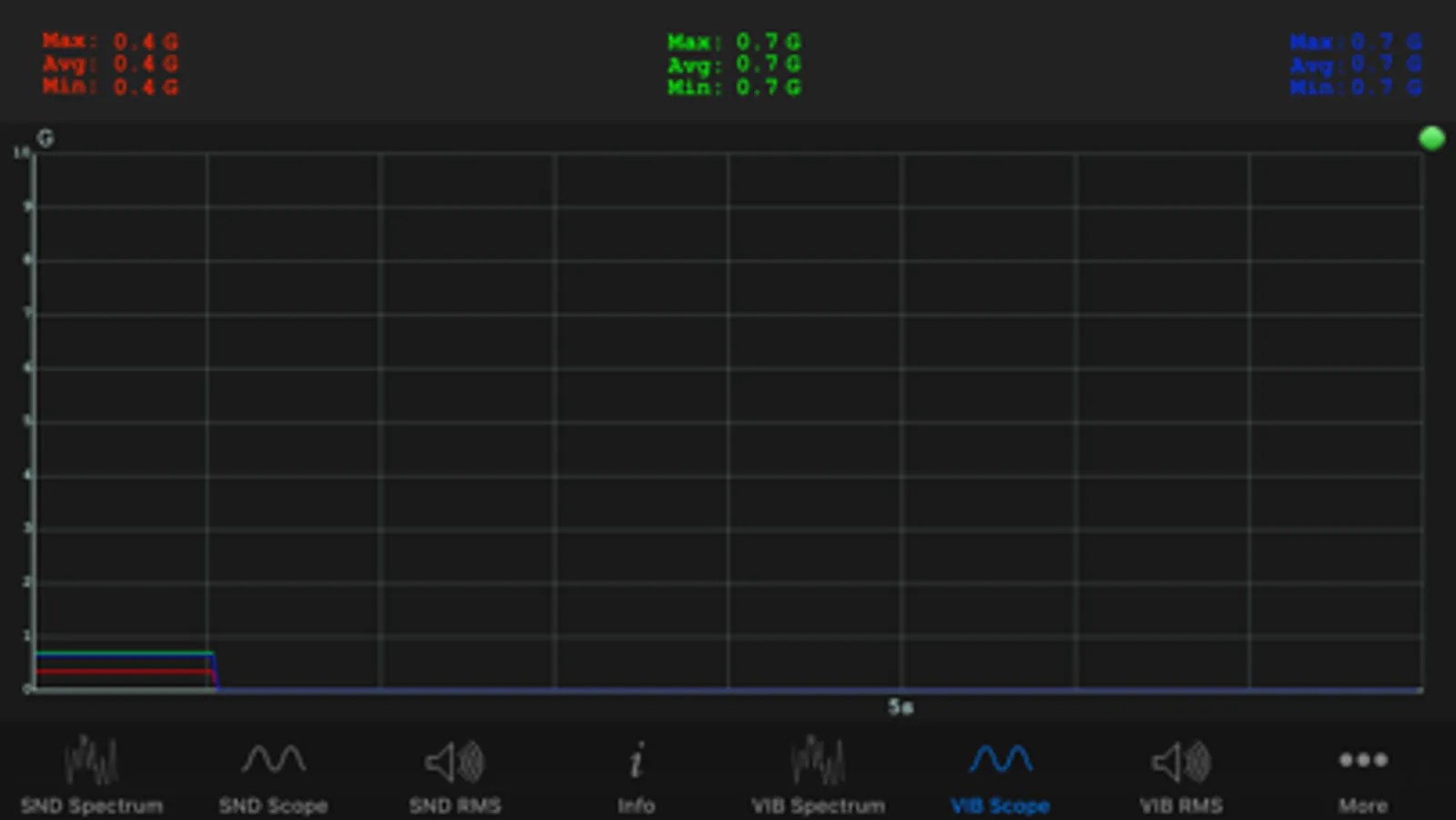Image resolution: width=1456 pixels, height=820 pixels.
Task: Click the 5s time axis label
Action: tap(901, 707)
